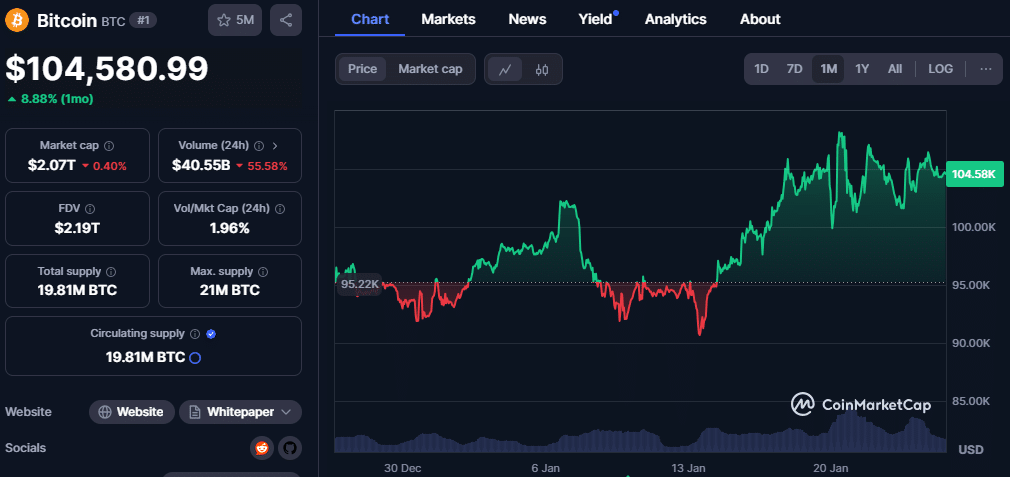The height and width of the screenshot is (477, 1010).
Task: Click the #1 rank badge
Action: pos(143,21)
